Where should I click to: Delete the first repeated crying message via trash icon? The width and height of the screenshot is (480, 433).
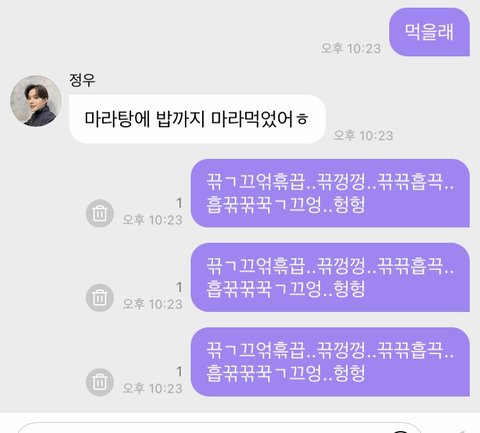click(x=100, y=213)
